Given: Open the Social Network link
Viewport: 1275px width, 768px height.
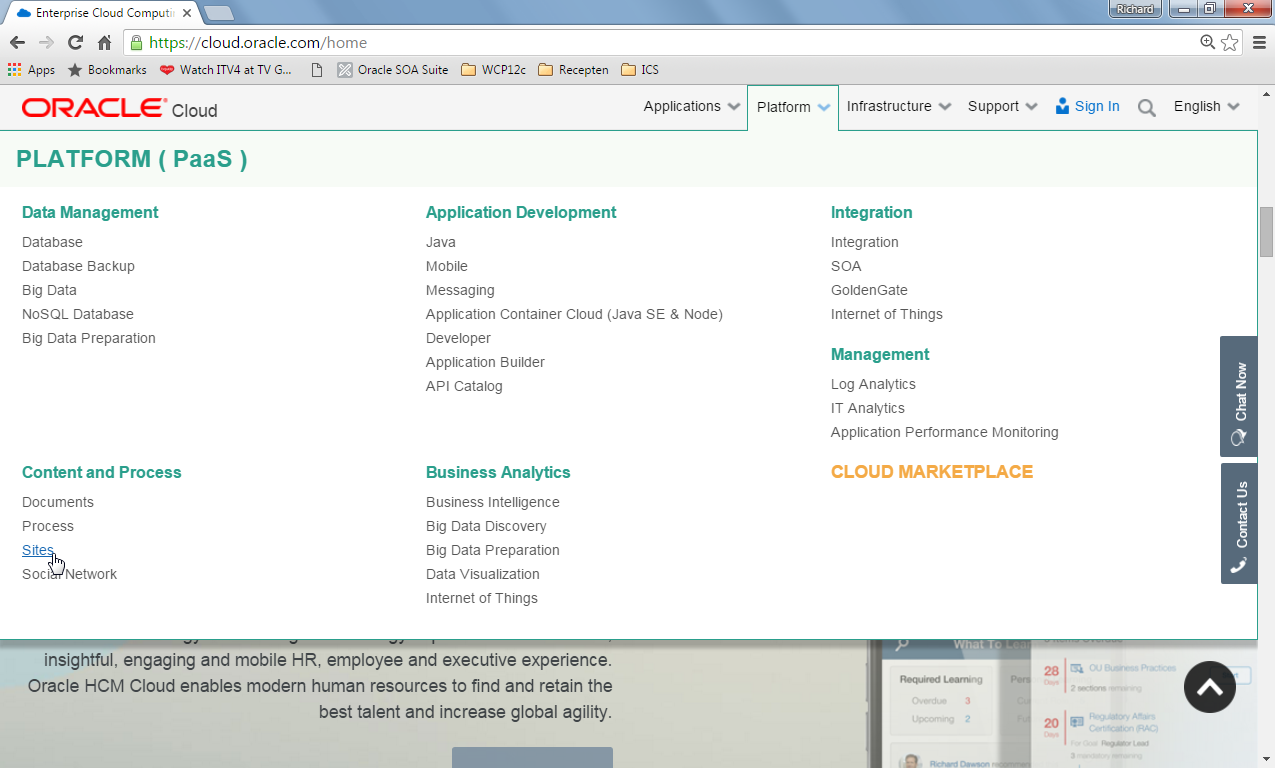Looking at the screenshot, I should 69,574.
